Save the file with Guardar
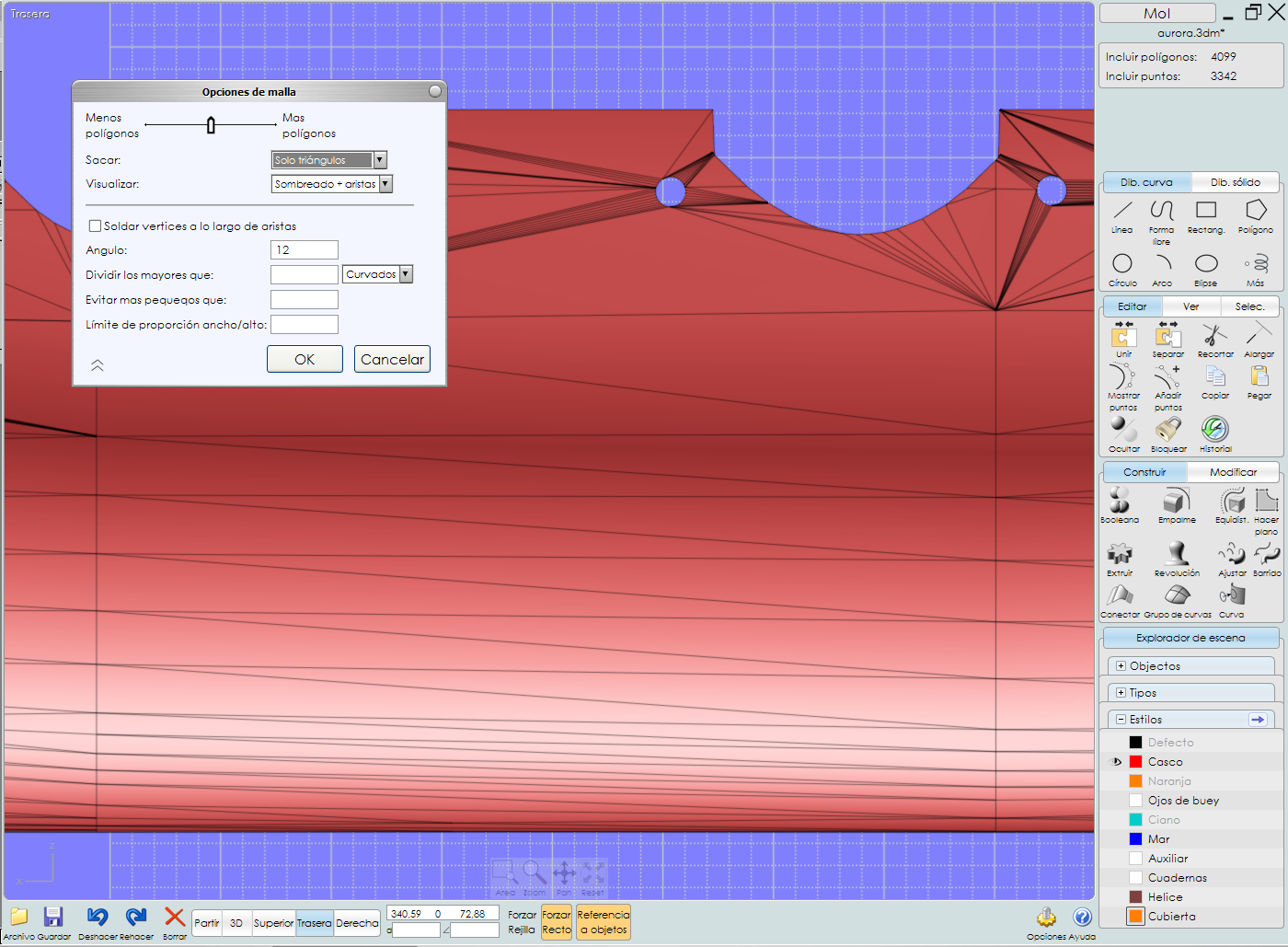The image size is (1288, 947). [52, 923]
